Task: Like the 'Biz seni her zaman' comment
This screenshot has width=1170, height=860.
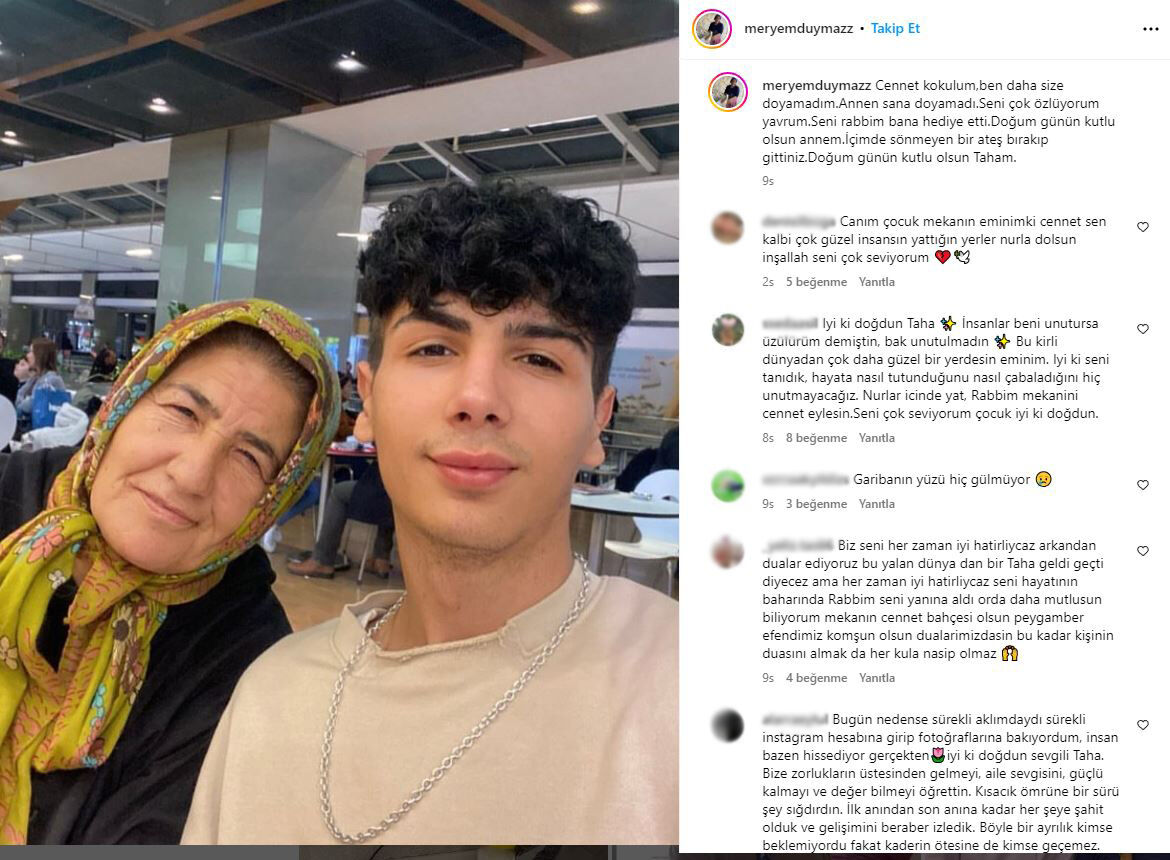Action: 1142,551
